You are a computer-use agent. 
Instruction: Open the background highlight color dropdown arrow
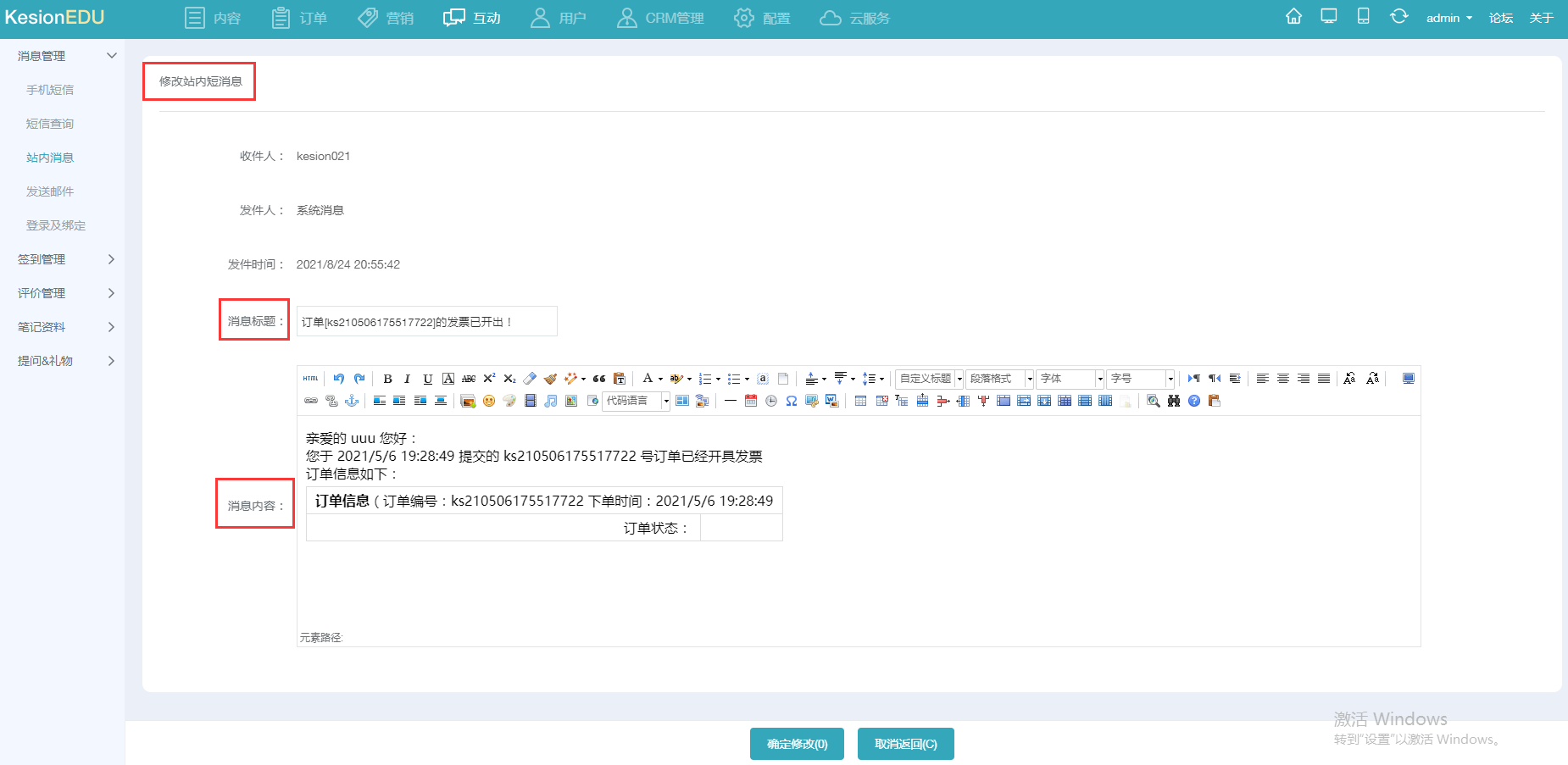coord(689,379)
